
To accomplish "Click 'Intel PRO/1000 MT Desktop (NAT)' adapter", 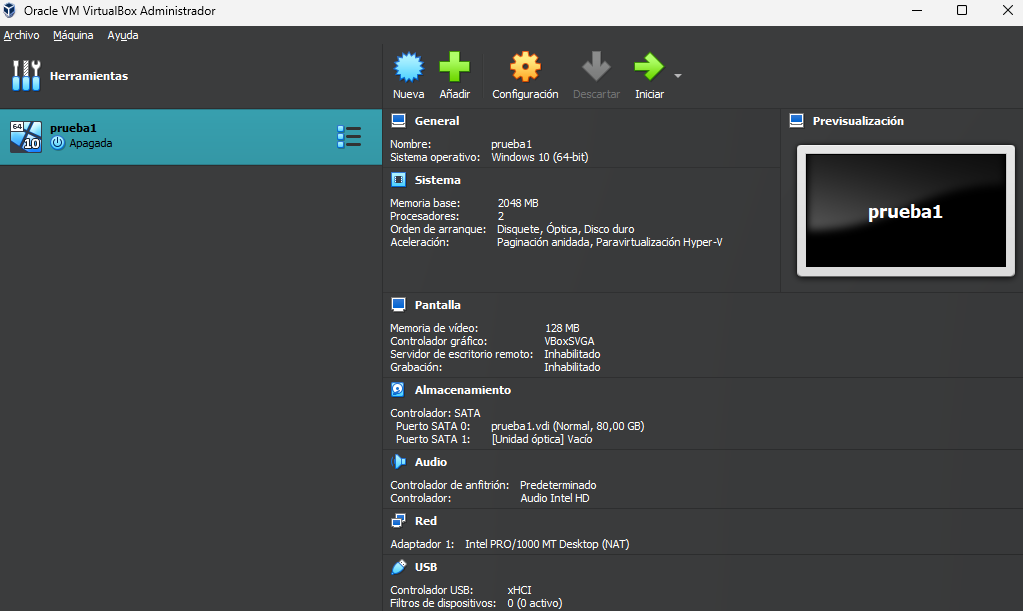I will (x=547, y=544).
